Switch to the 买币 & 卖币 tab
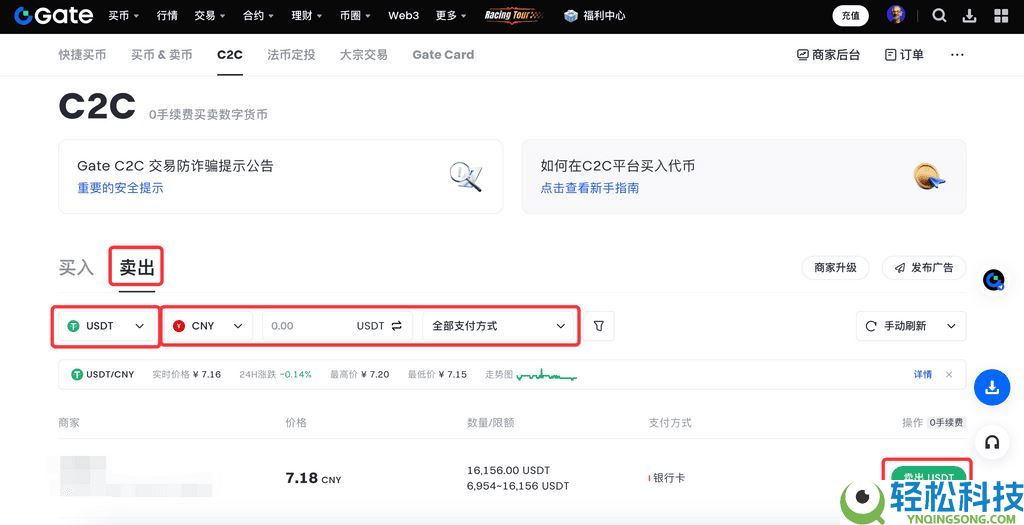 [x=162, y=55]
